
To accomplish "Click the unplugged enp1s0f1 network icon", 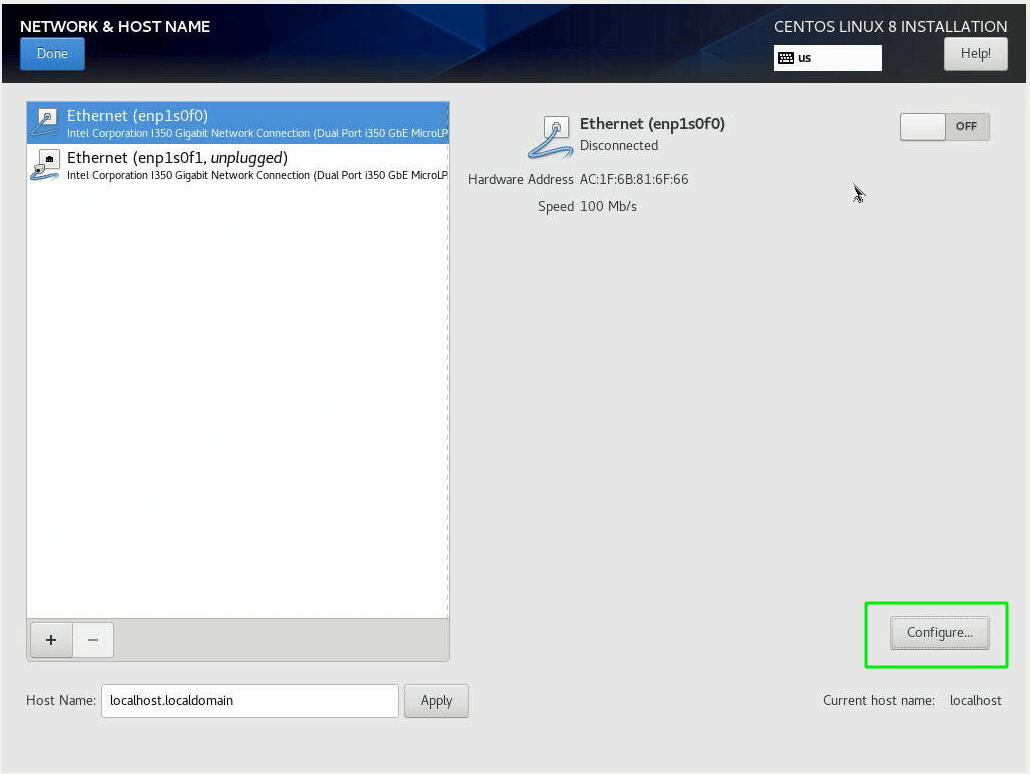I will 45,165.
